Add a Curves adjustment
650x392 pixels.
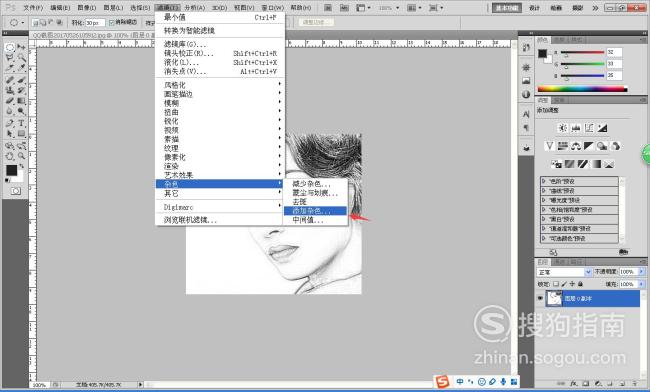click(589, 128)
